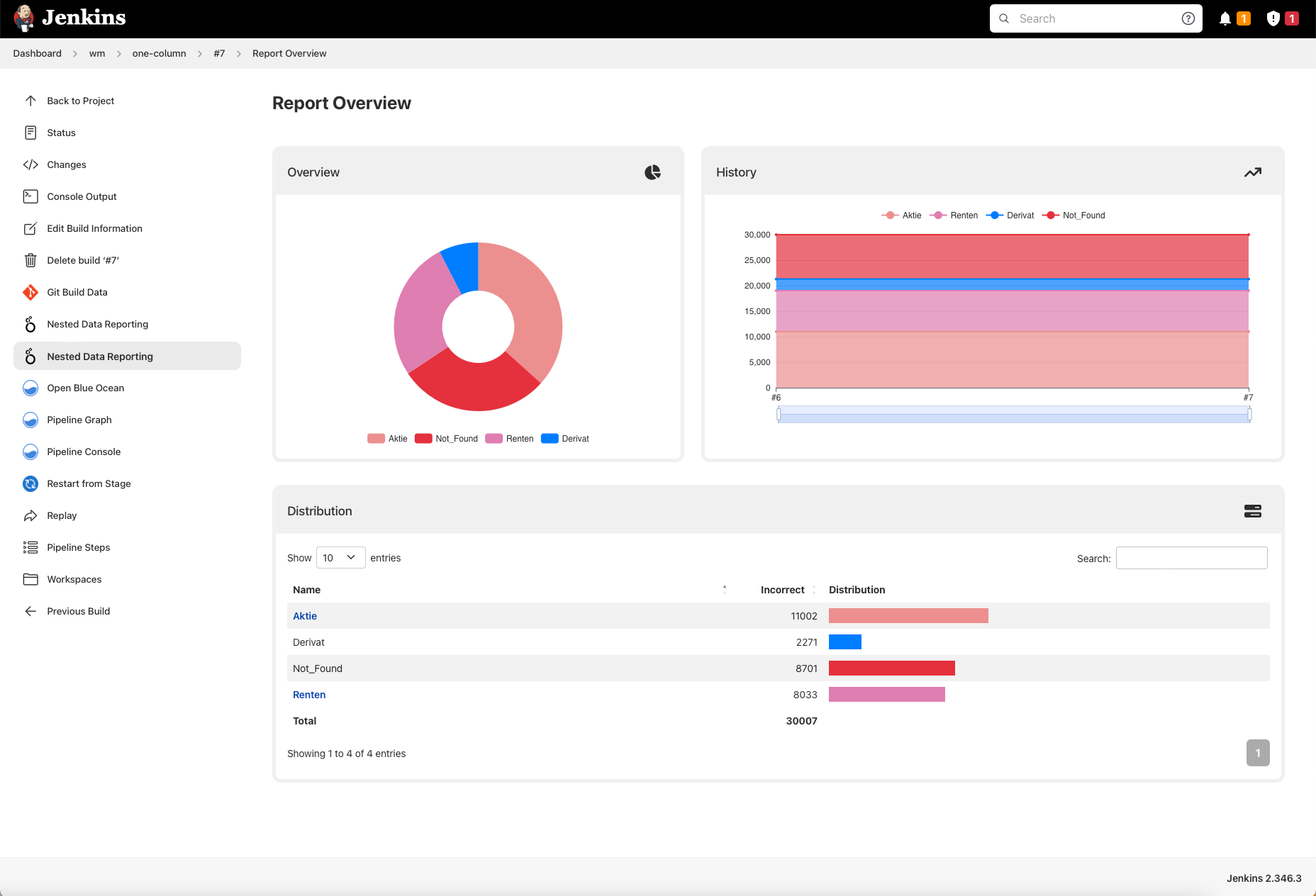
Task: Click the History chart zoom range slider
Action: tap(1013, 415)
